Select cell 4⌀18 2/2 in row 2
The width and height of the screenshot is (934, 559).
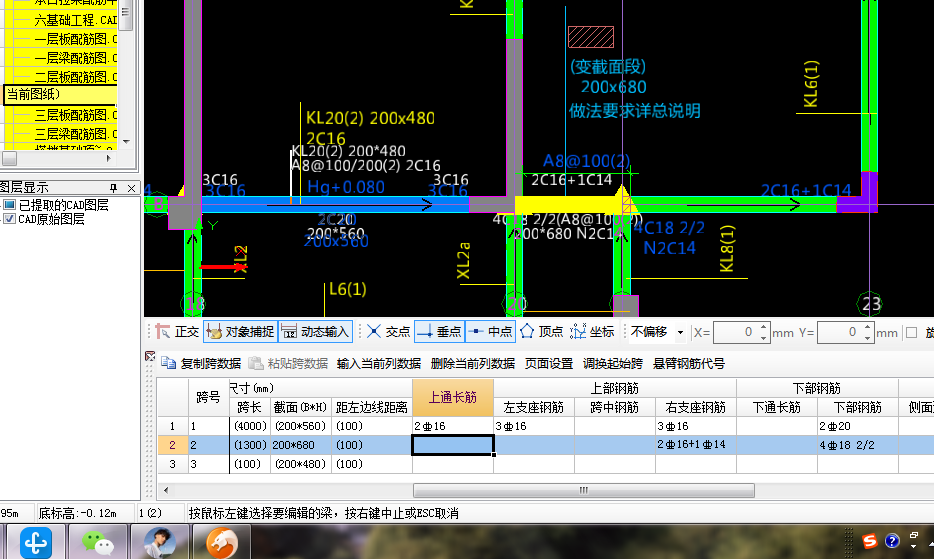(x=858, y=445)
